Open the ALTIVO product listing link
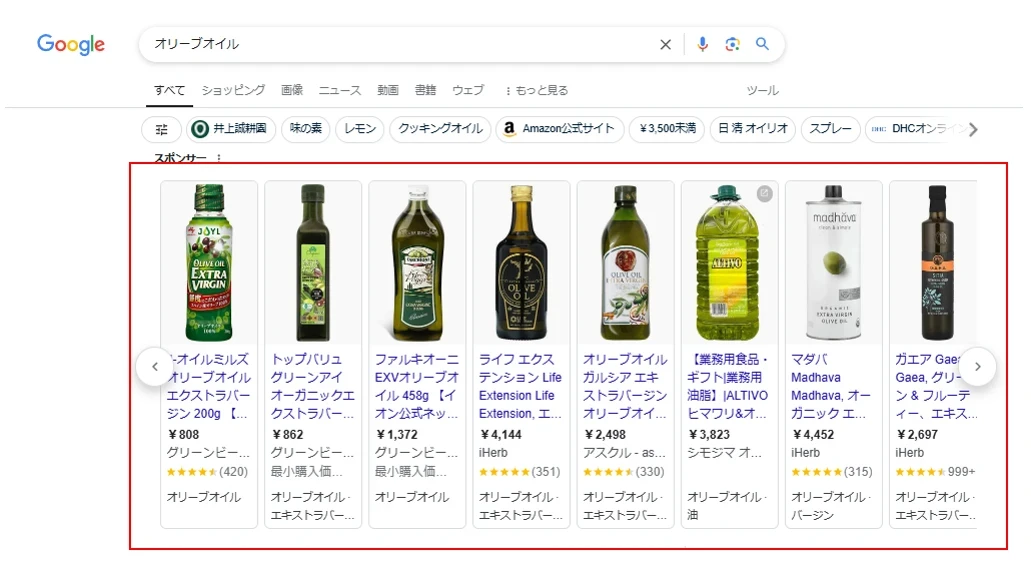The image size is (1031, 564). pos(729,386)
